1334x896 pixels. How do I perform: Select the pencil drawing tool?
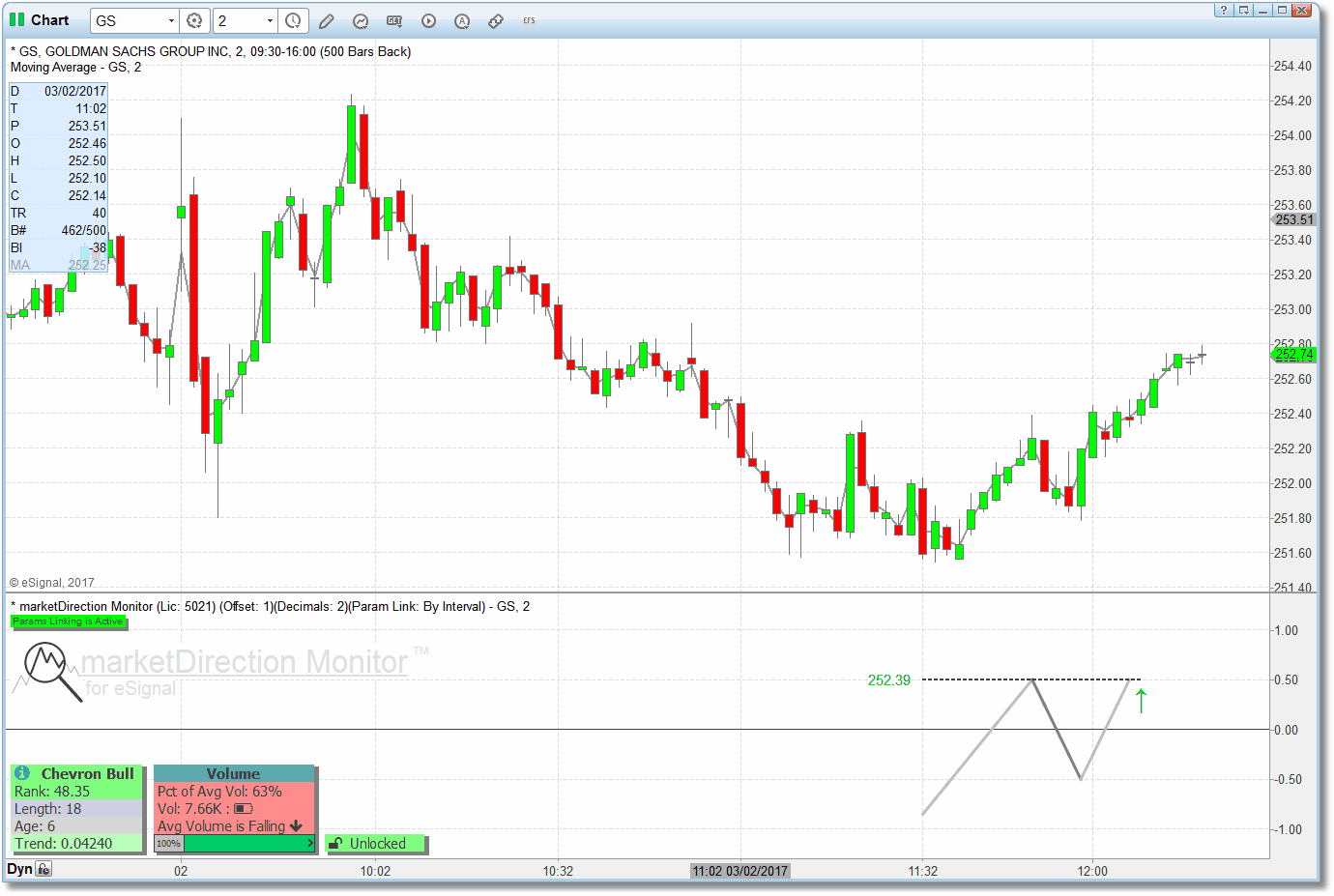327,20
